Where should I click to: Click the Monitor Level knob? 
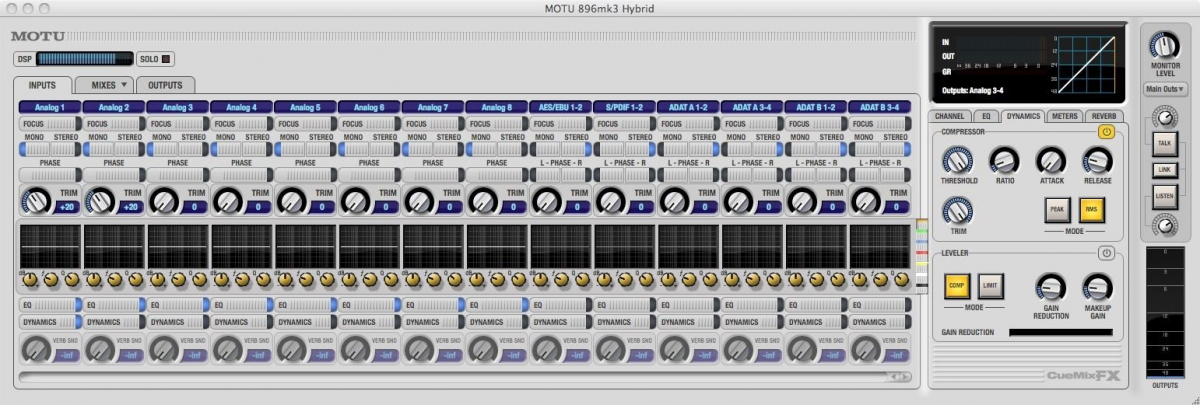coord(1165,45)
